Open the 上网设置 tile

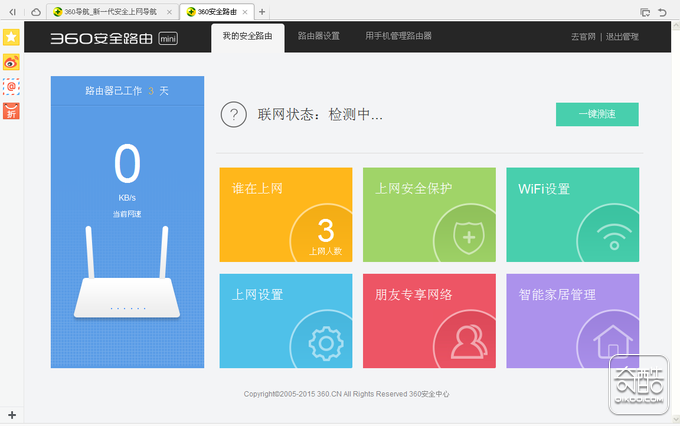click(286, 321)
